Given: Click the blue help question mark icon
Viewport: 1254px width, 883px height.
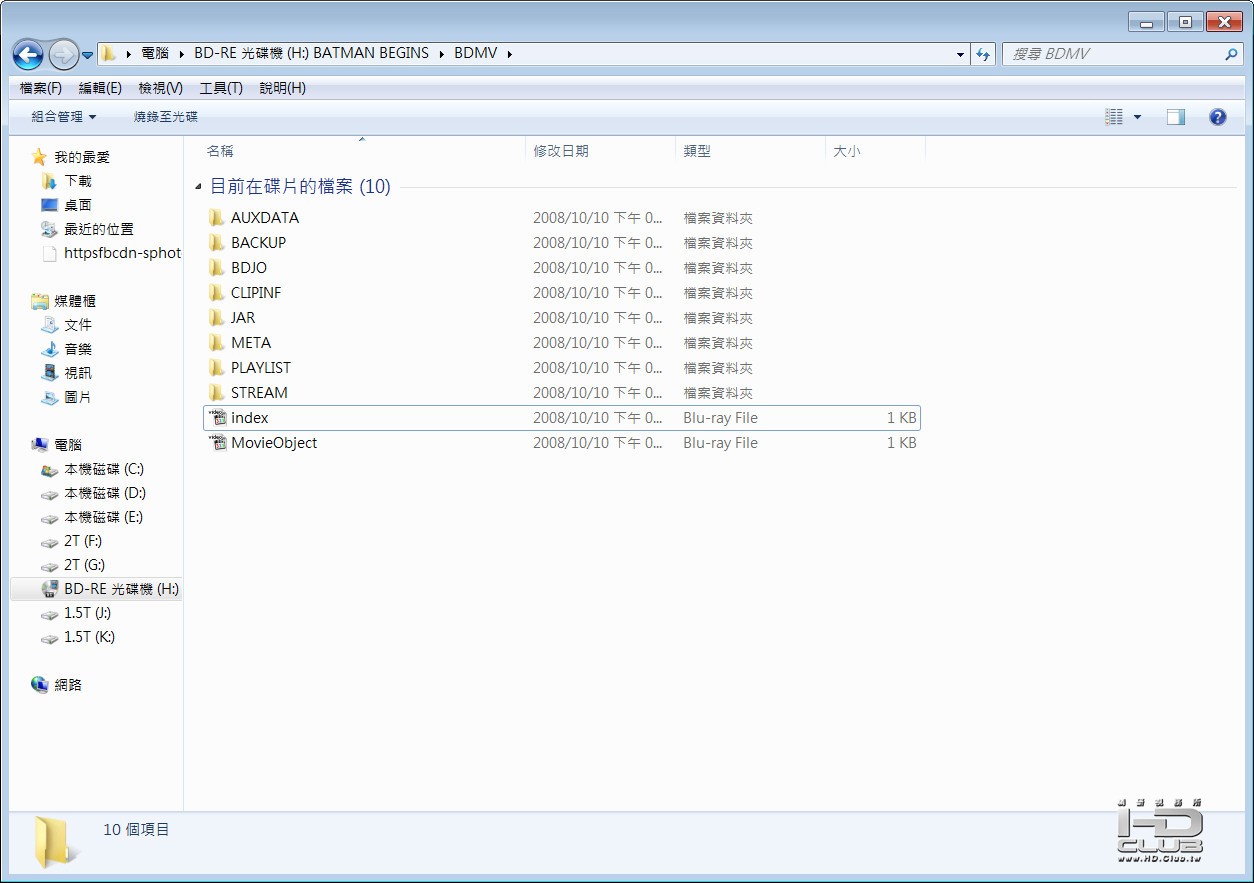Looking at the screenshot, I should pyautogui.click(x=1218, y=117).
